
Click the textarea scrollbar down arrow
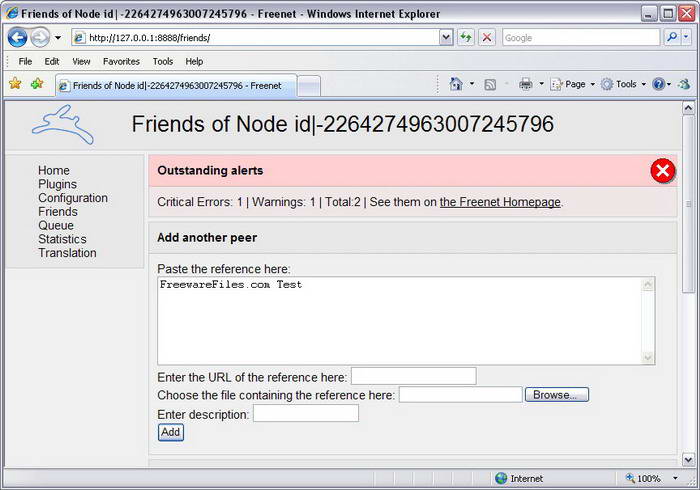pyautogui.click(x=648, y=357)
